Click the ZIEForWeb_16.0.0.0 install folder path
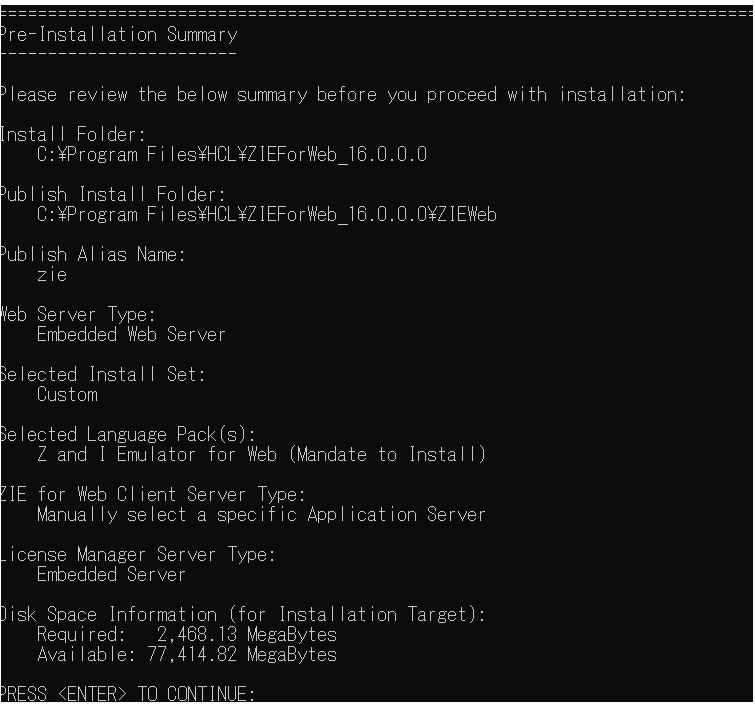 click(232, 155)
